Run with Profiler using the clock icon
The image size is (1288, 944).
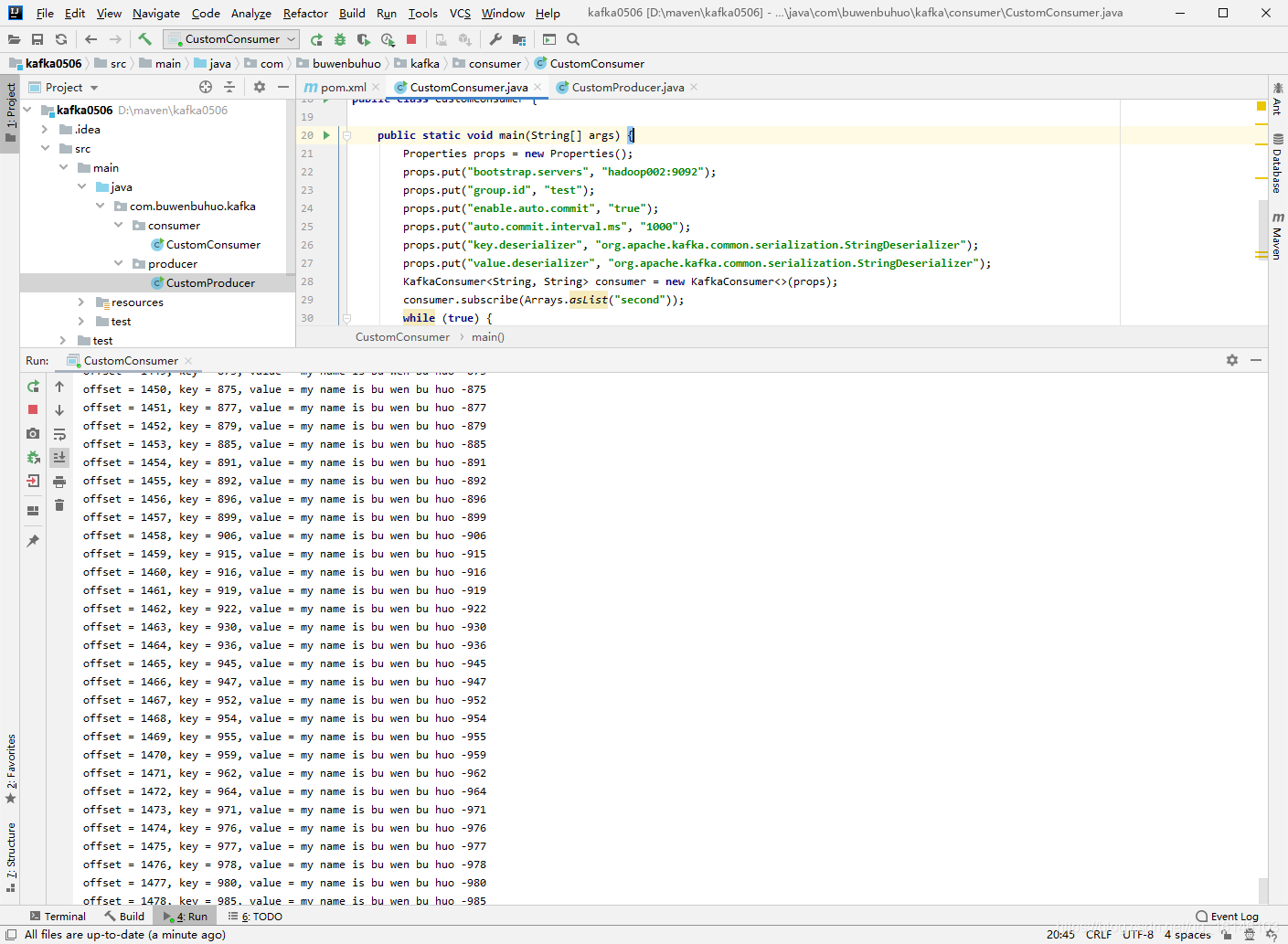[x=388, y=39]
